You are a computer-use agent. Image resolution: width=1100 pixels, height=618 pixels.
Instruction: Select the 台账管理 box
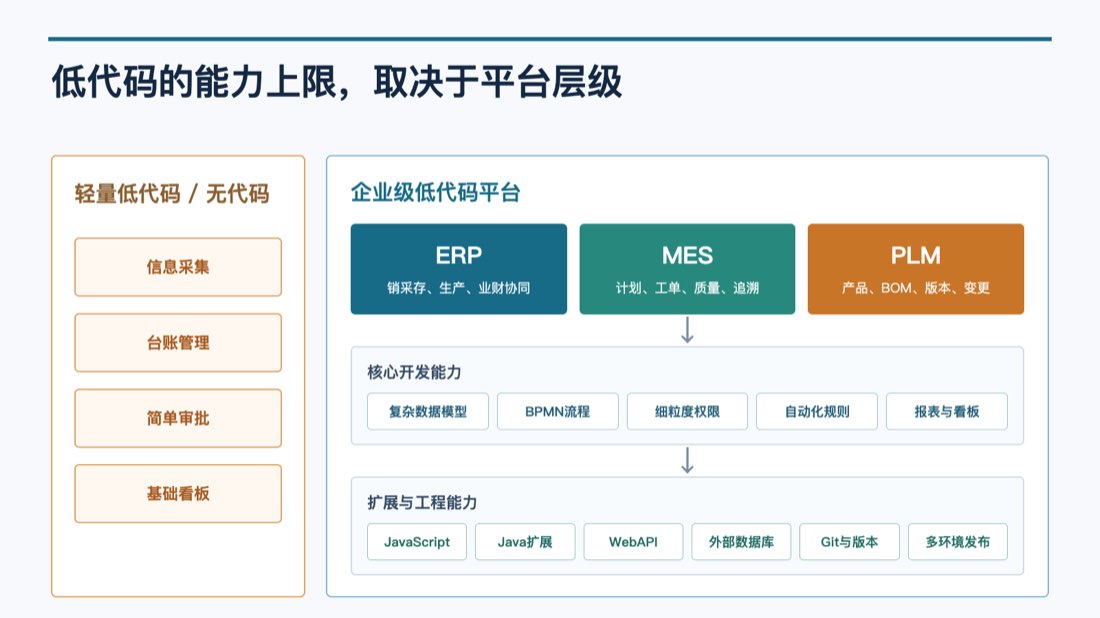(178, 343)
